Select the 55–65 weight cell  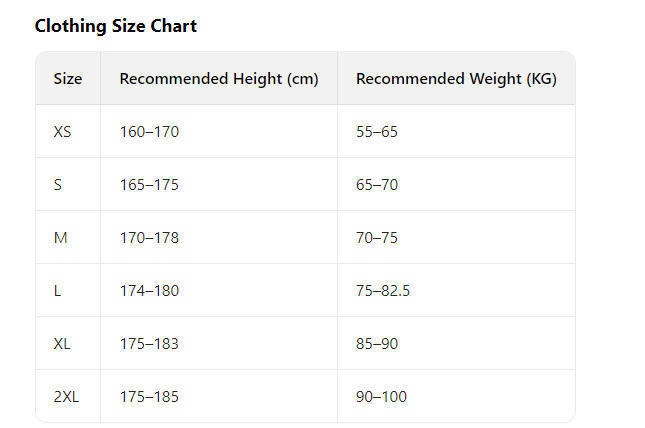[x=377, y=131]
